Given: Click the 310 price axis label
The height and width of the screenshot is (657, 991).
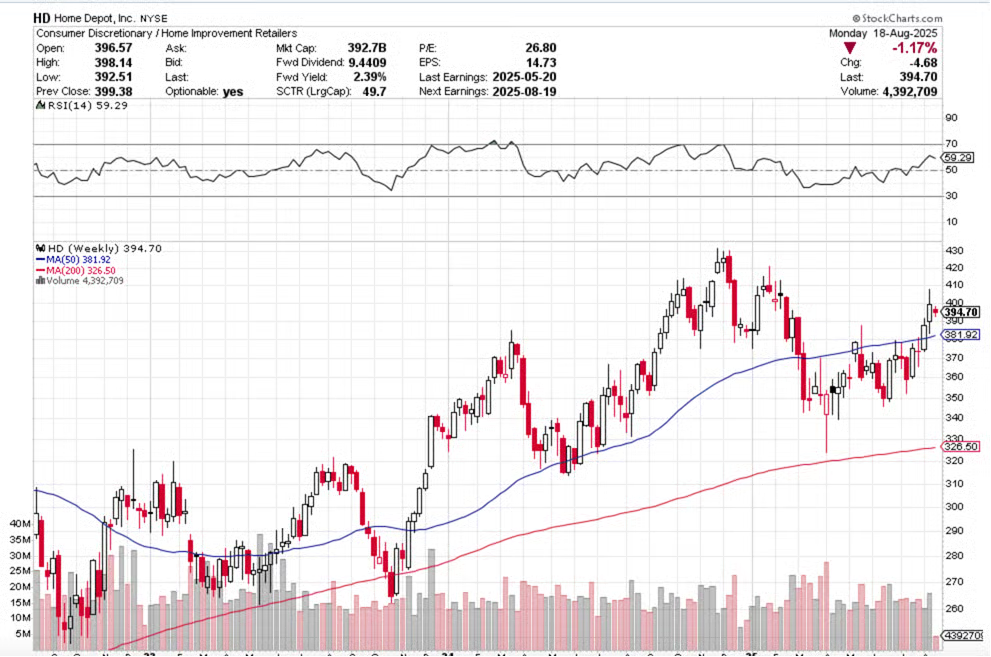Looking at the screenshot, I should pos(954,484).
